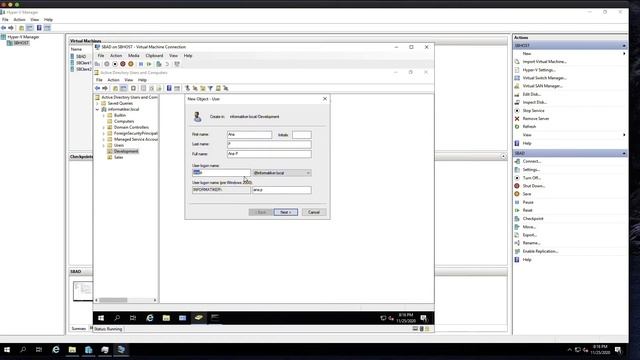The height and width of the screenshot is (360, 640).
Task: Select the Development OU in the tree
Action: (126, 151)
